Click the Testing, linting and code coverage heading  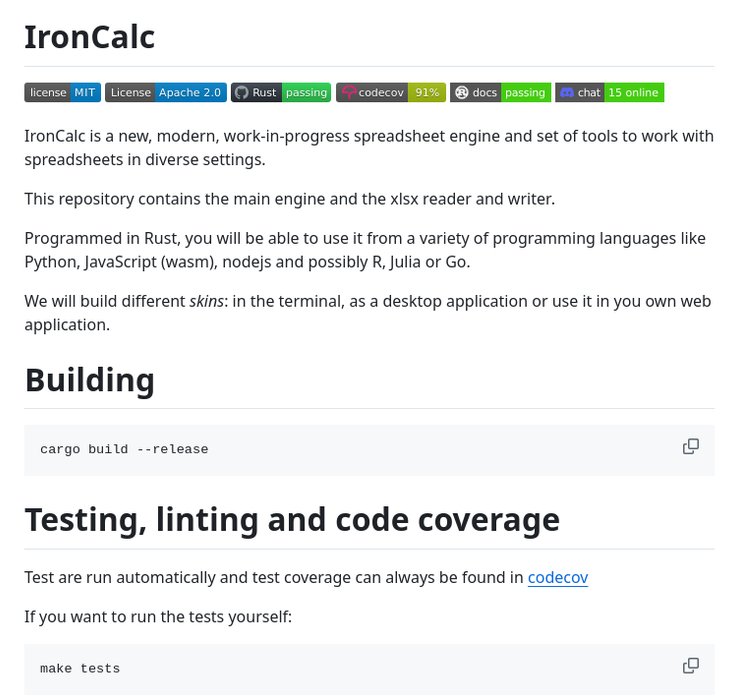[292, 520]
